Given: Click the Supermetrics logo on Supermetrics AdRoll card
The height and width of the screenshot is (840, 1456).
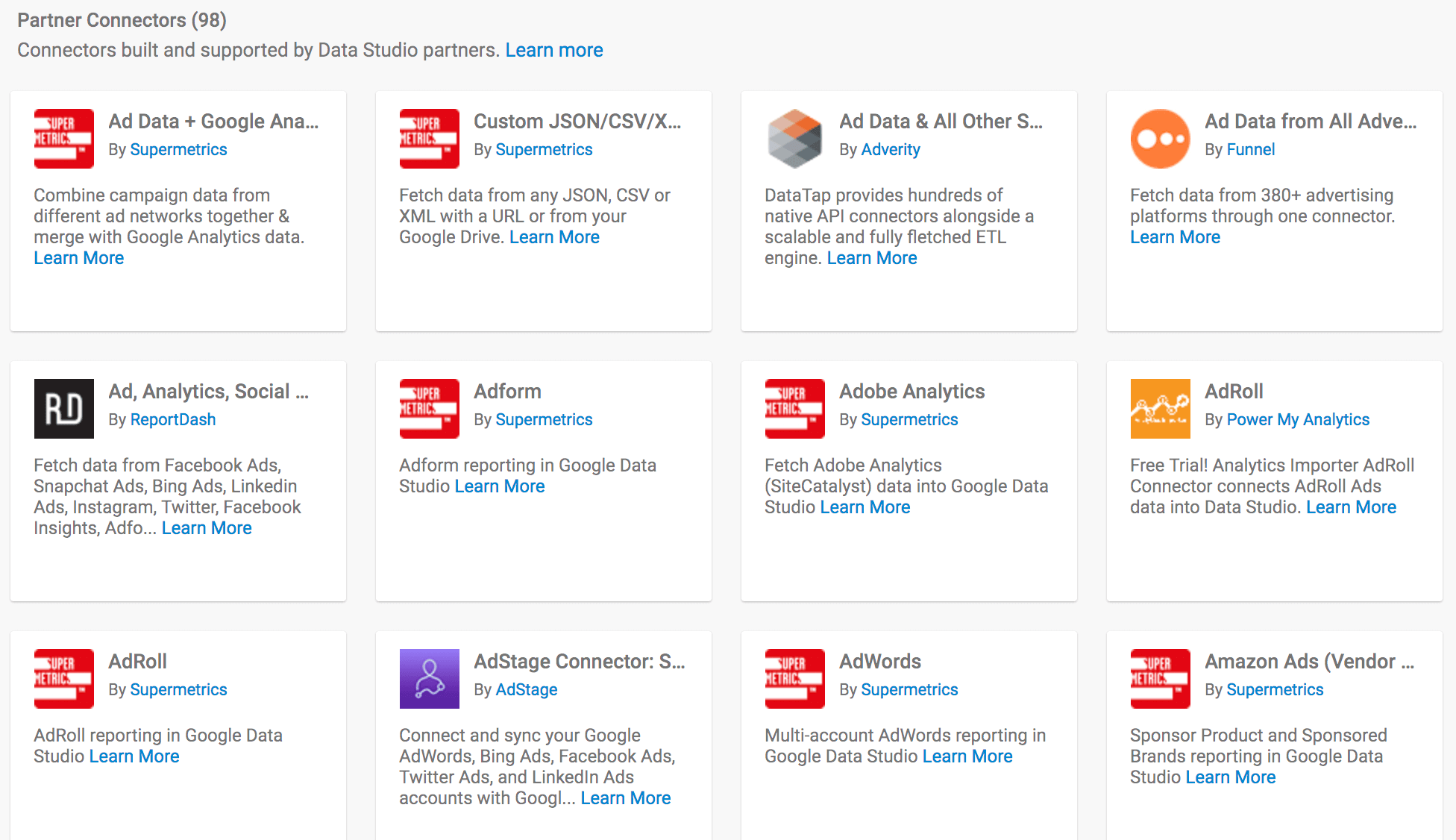Looking at the screenshot, I should tap(64, 679).
